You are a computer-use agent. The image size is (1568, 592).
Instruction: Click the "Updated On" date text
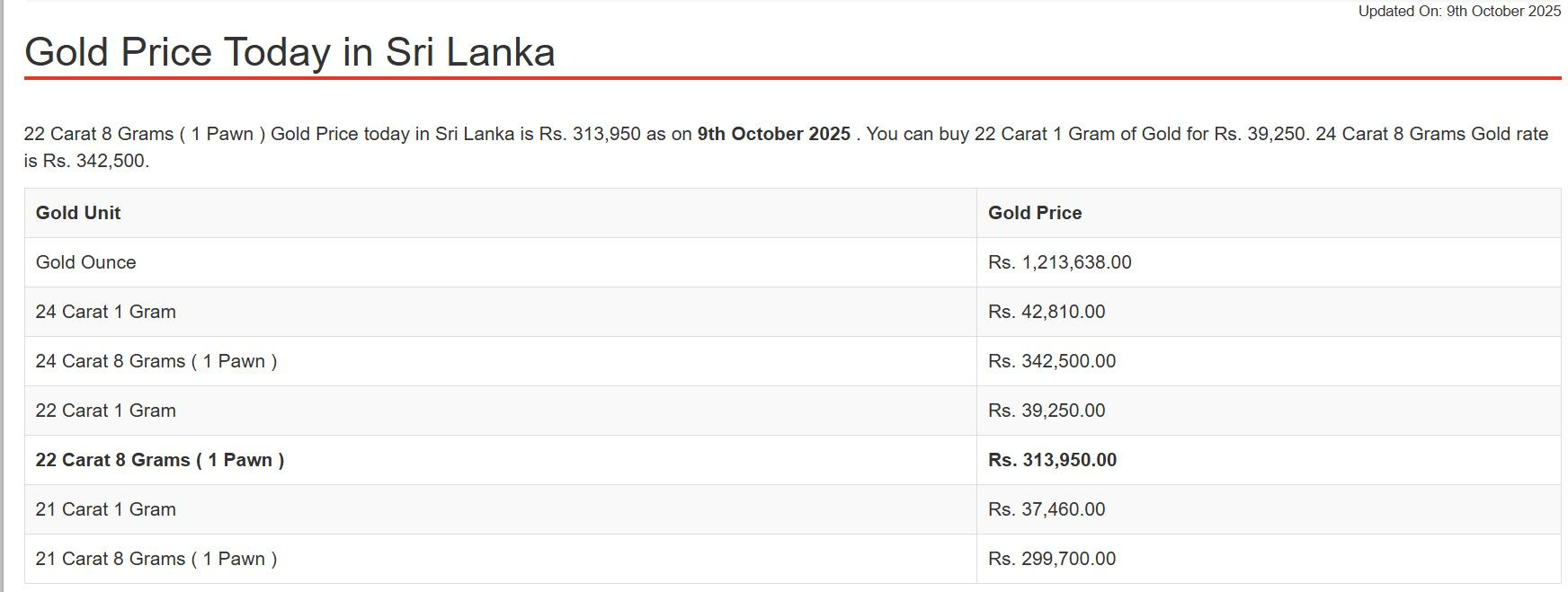tap(1458, 12)
